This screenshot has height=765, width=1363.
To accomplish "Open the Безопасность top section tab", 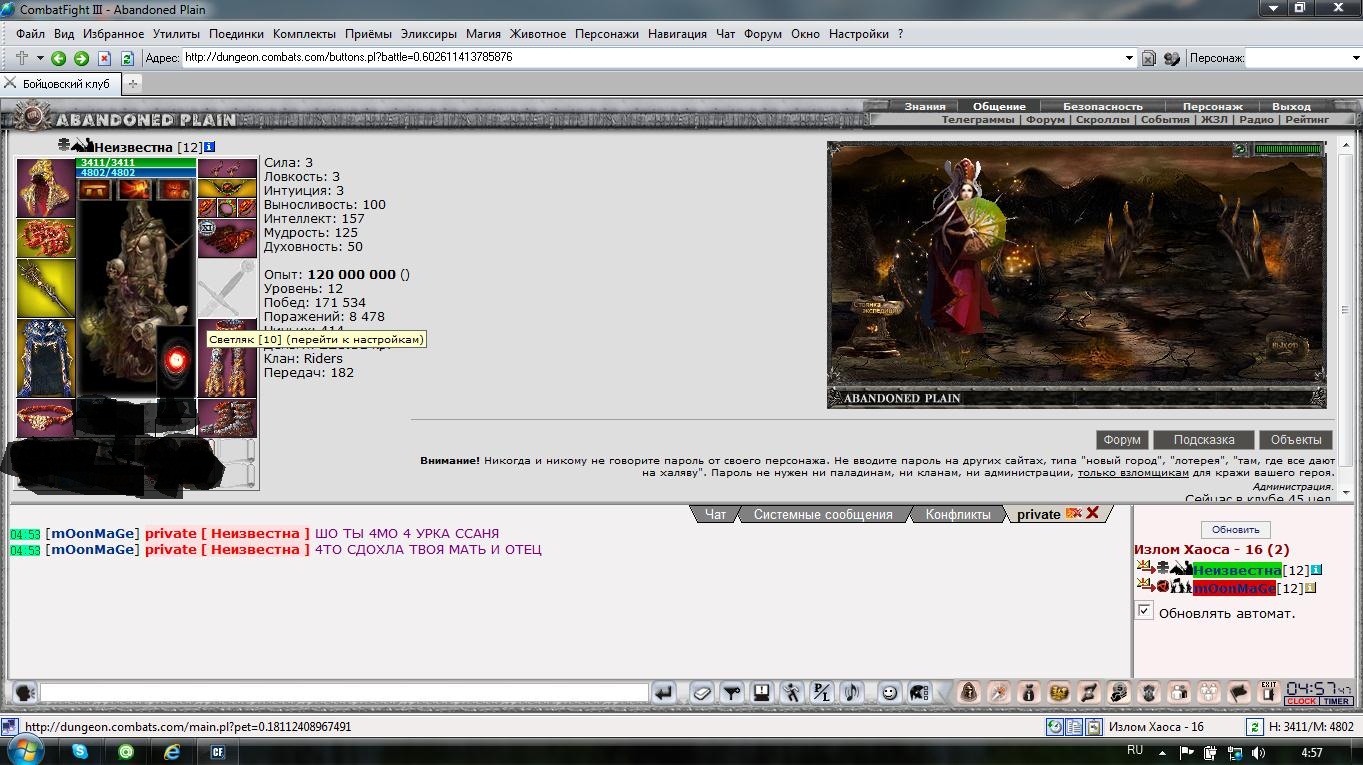I will pos(1103,106).
